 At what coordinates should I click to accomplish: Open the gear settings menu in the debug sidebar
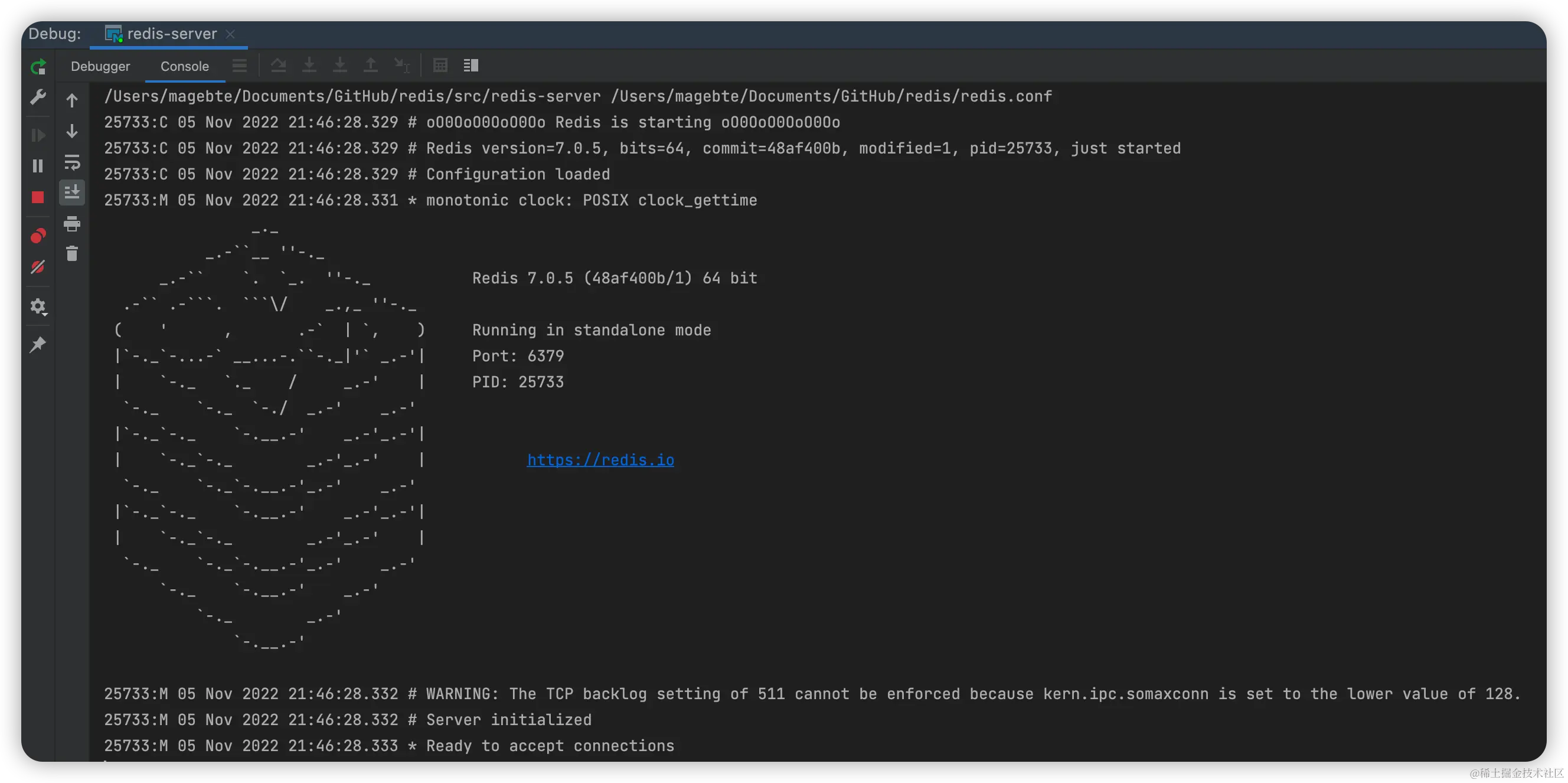[x=38, y=306]
